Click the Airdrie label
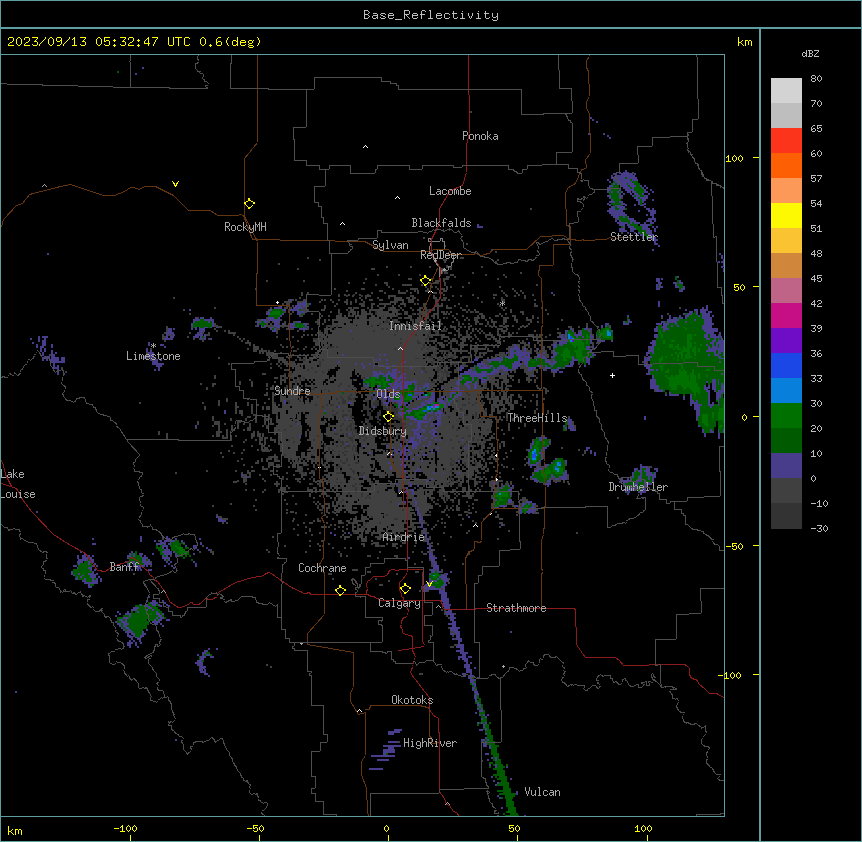Viewport: 862px width, 842px height. click(404, 537)
